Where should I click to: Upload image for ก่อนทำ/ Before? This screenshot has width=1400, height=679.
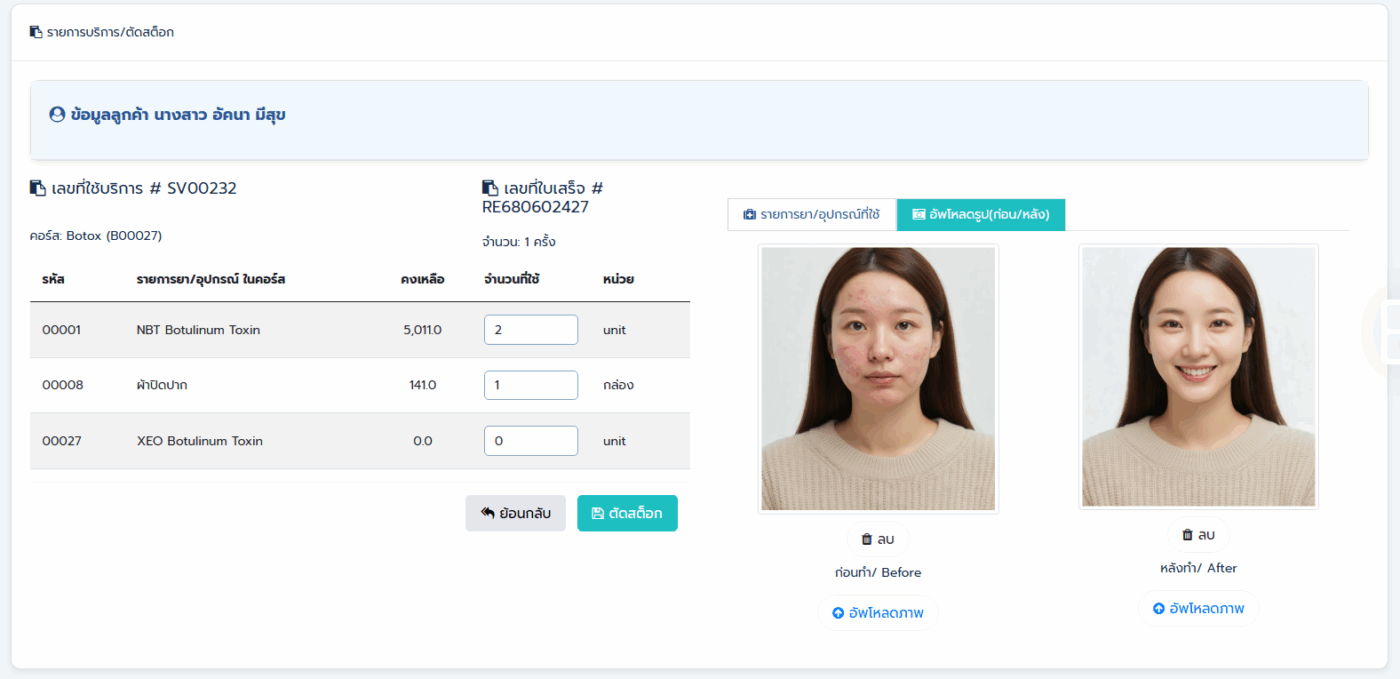click(879, 613)
